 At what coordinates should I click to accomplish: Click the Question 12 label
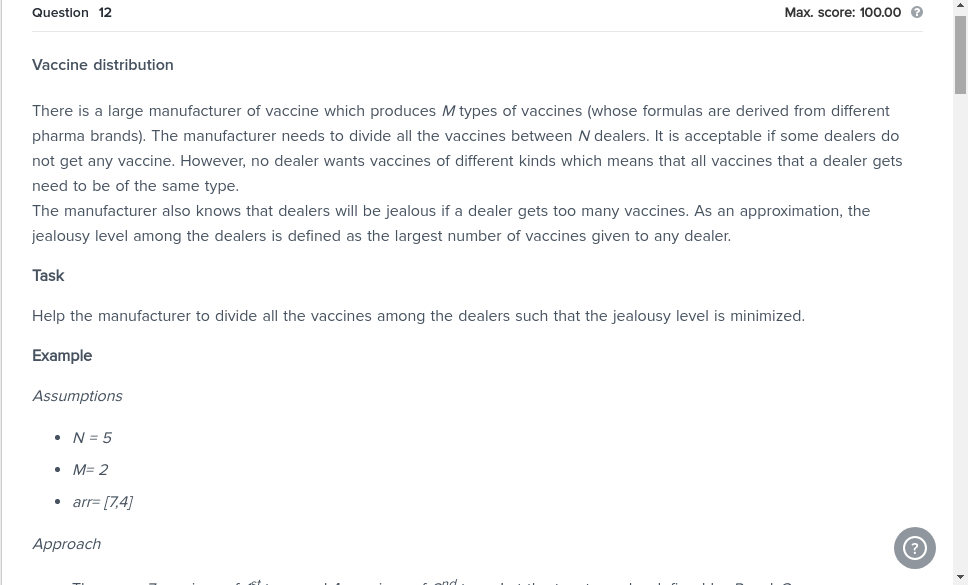click(72, 12)
